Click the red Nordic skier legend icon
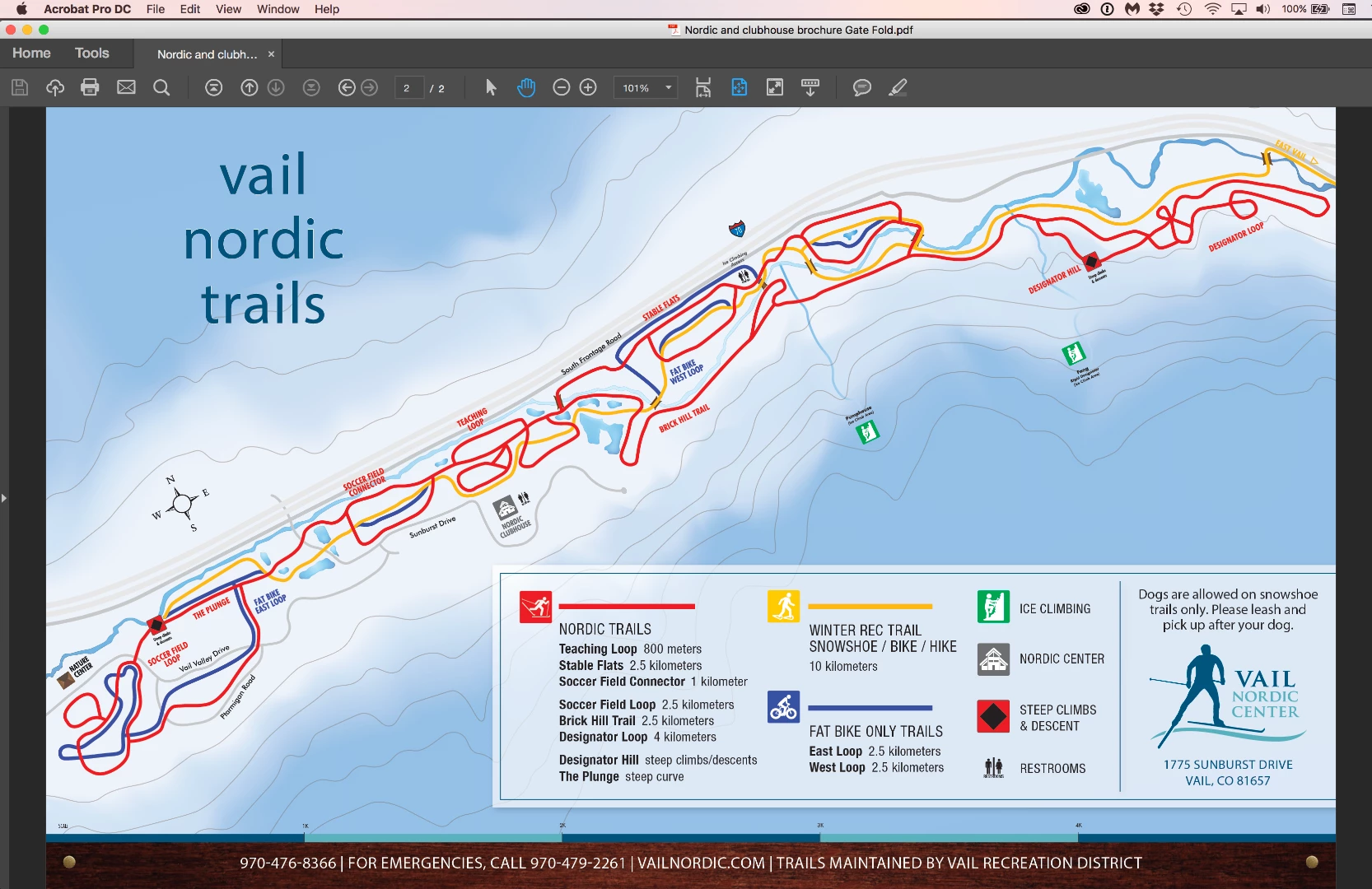 pos(535,607)
